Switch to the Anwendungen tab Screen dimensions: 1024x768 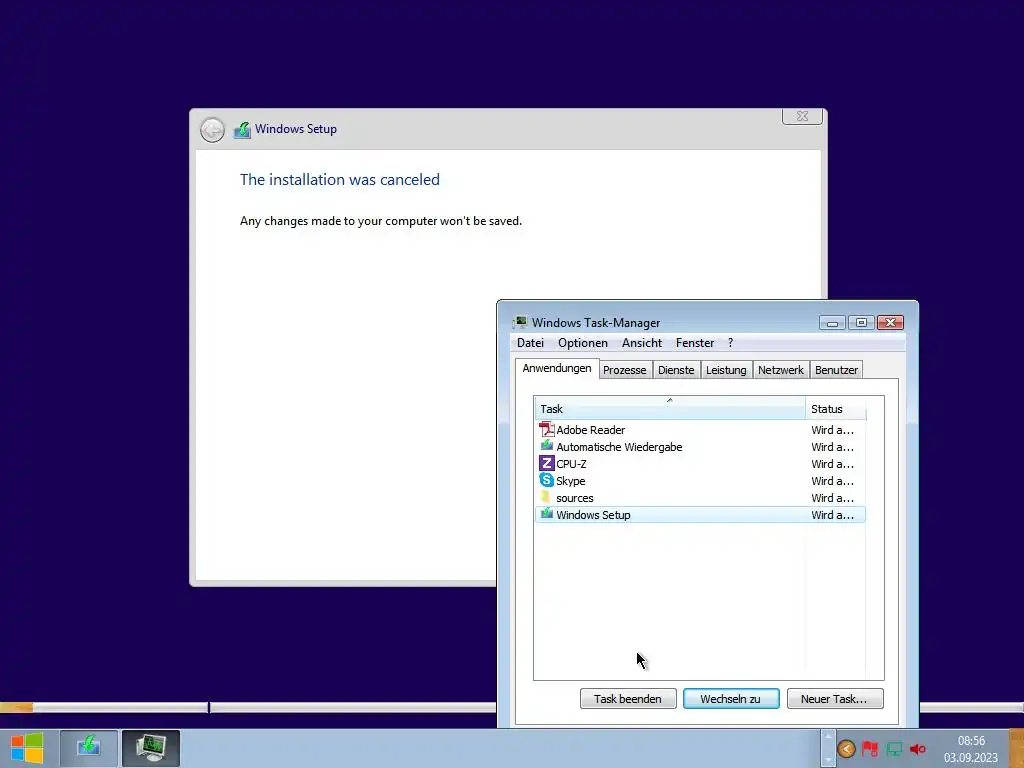click(x=557, y=368)
